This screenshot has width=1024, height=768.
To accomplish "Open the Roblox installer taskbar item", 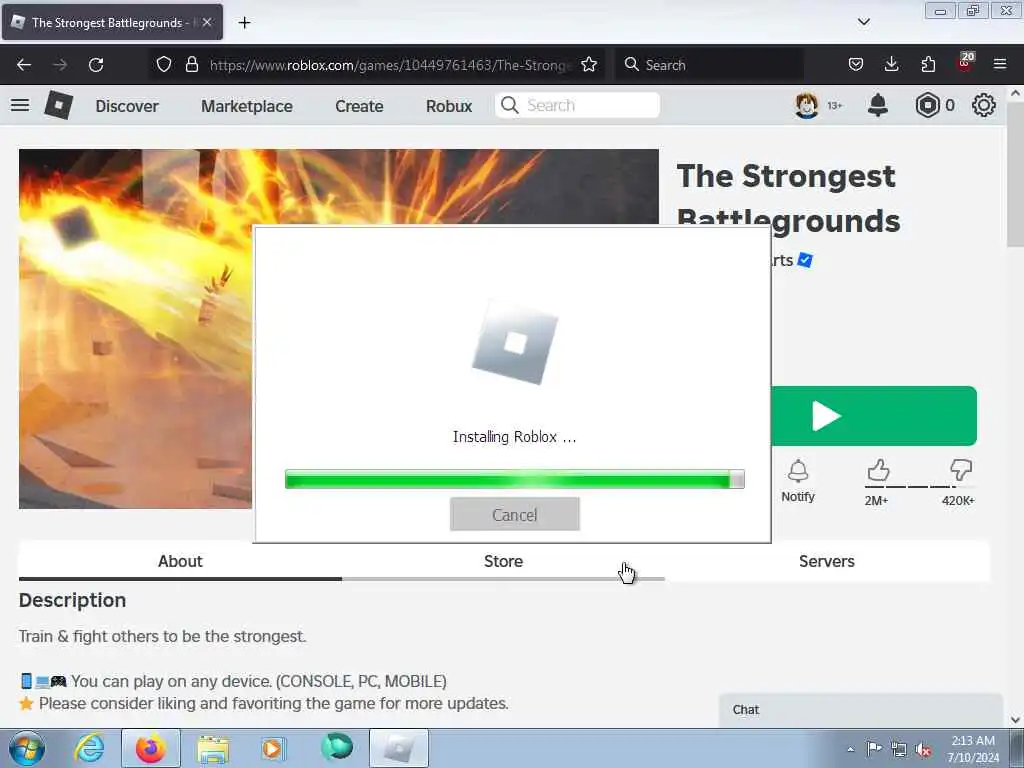I will point(399,748).
